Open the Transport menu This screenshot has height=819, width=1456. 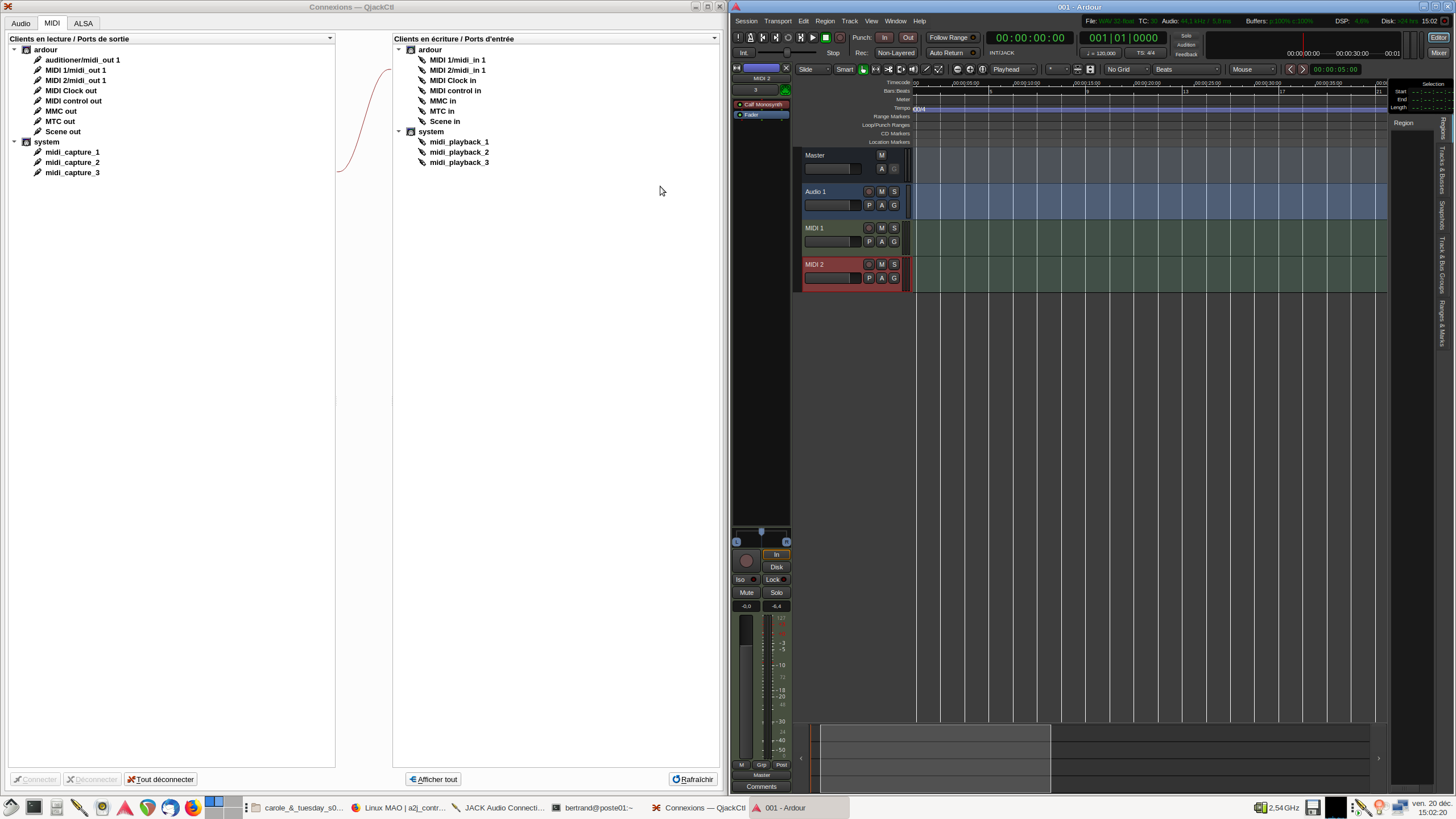pos(777,21)
